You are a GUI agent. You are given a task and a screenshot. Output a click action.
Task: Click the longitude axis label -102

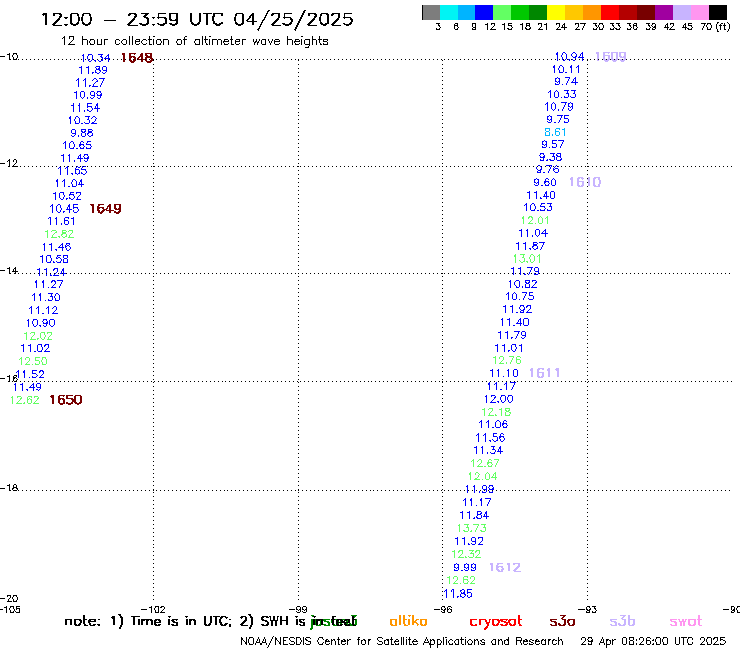[153, 609]
